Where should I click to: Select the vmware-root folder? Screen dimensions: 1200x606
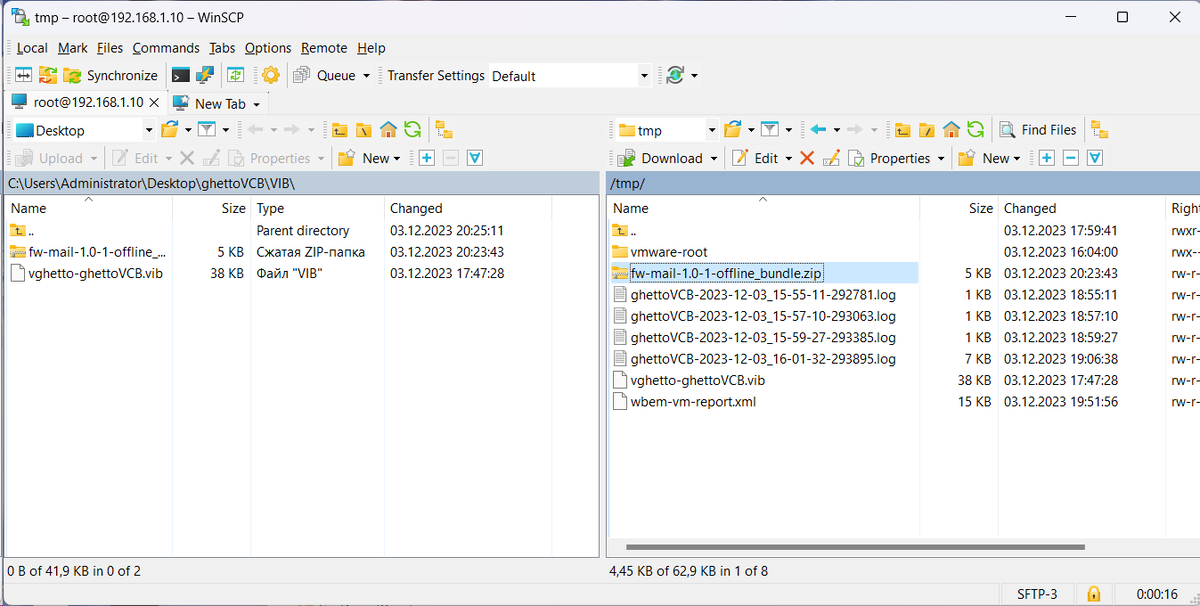pyautogui.click(x=668, y=252)
